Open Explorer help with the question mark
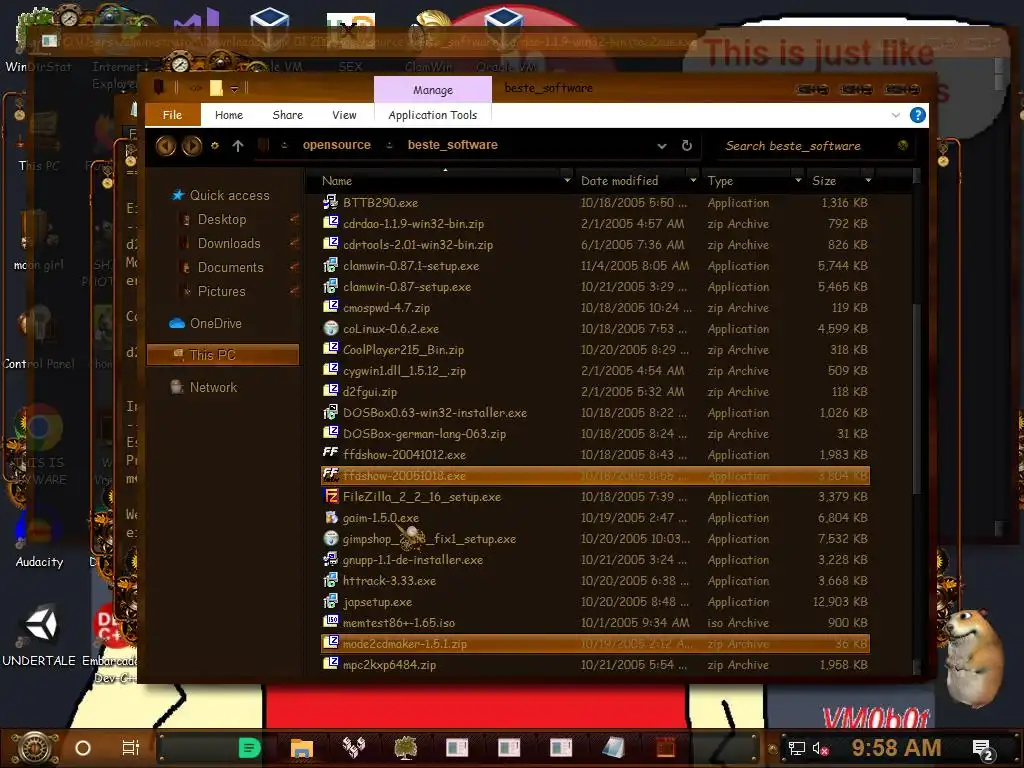The height and width of the screenshot is (768, 1024). pos(917,116)
